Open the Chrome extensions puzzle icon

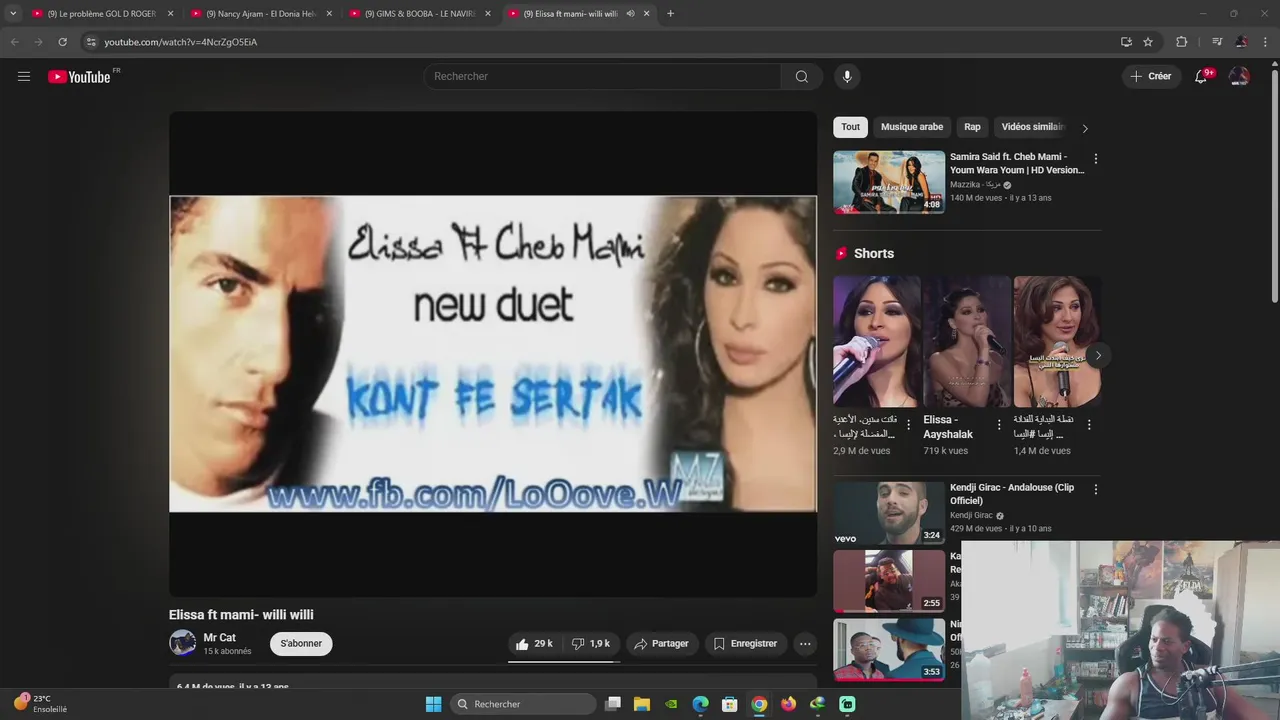pyautogui.click(x=1181, y=42)
